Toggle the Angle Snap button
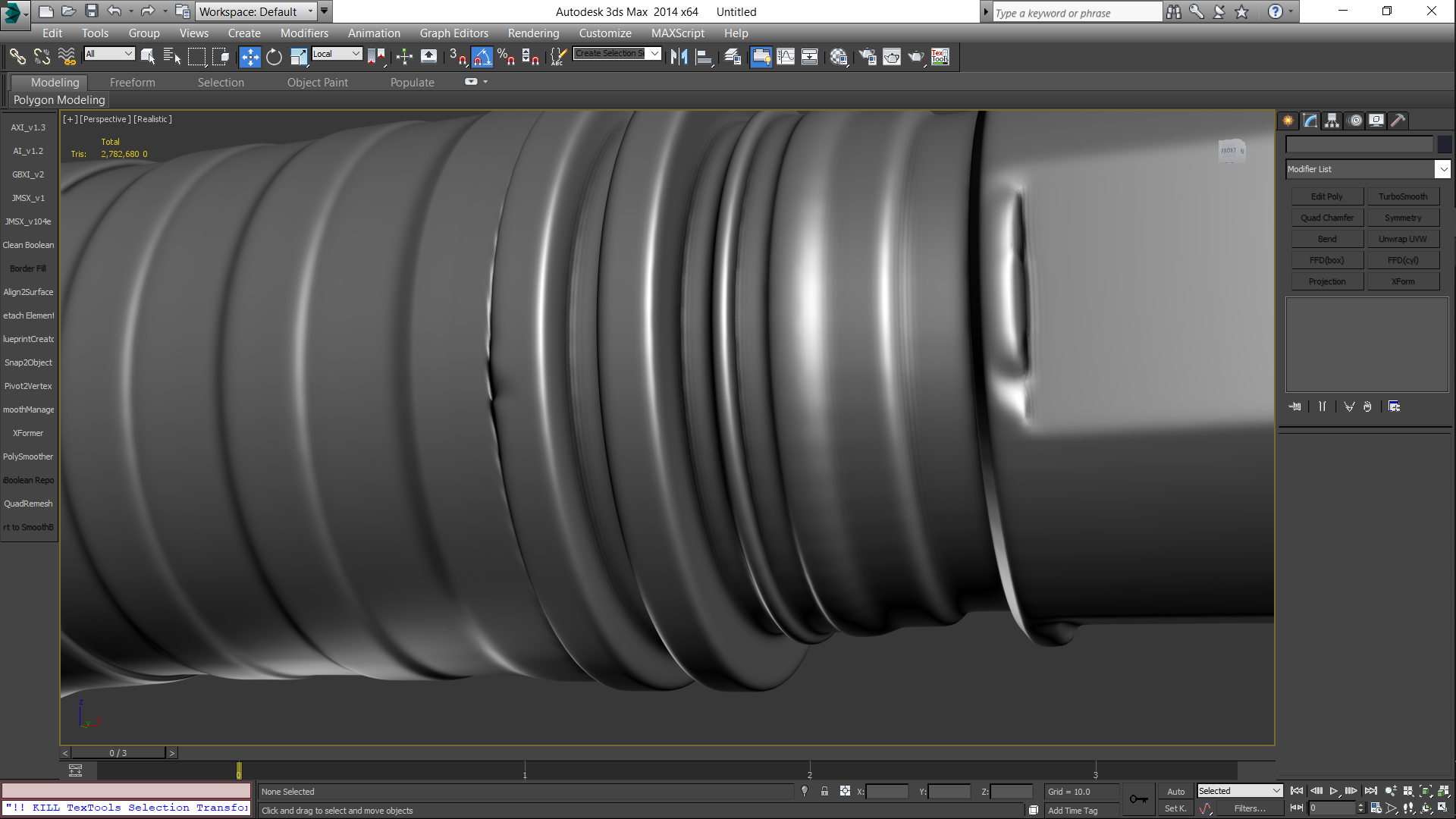The height and width of the screenshot is (819, 1456). (482, 57)
